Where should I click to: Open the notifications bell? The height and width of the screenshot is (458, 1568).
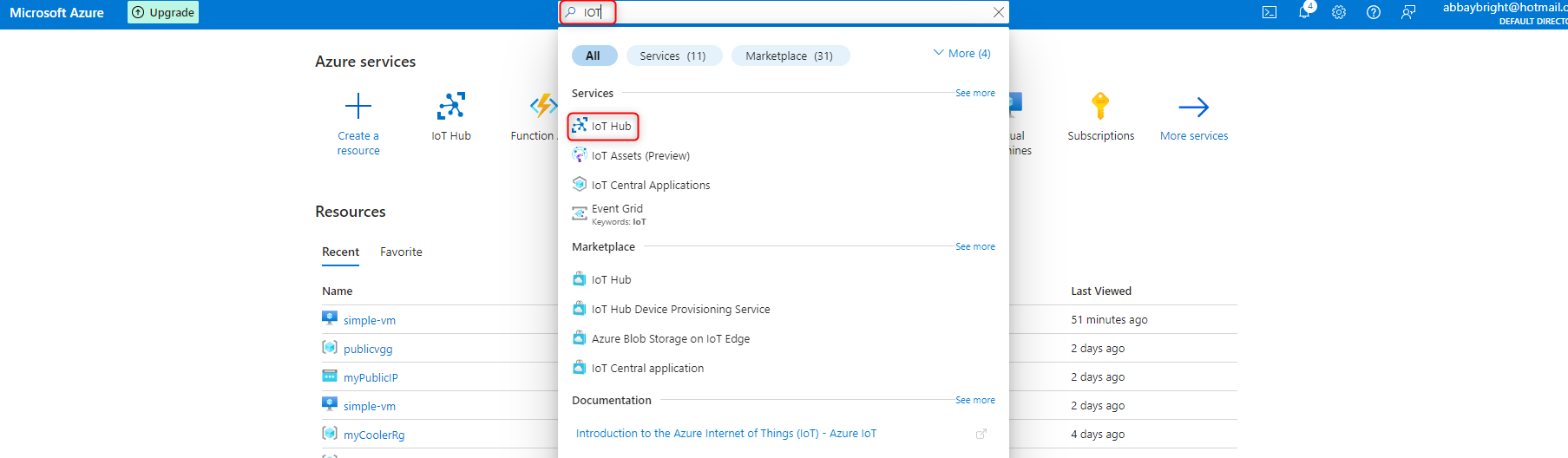point(1304,12)
